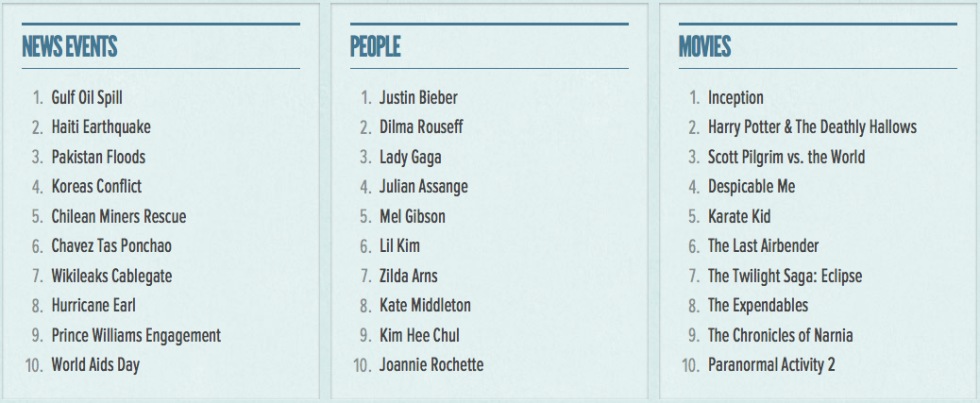Select Joannie Rochette in People list
Viewport: 980px width, 403px height.
coord(431,365)
